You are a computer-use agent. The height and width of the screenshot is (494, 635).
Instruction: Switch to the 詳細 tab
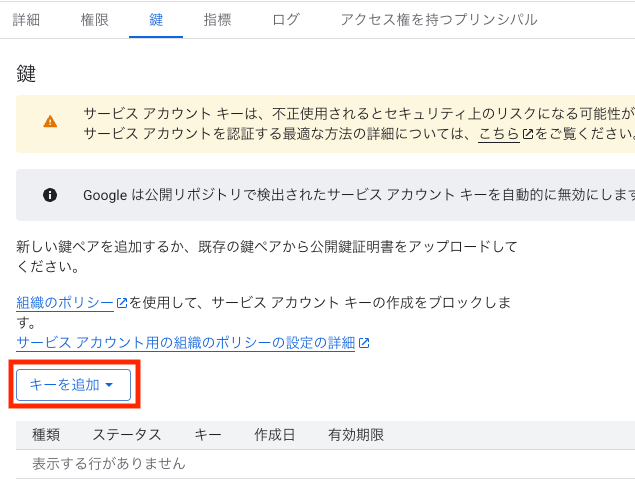pos(26,19)
